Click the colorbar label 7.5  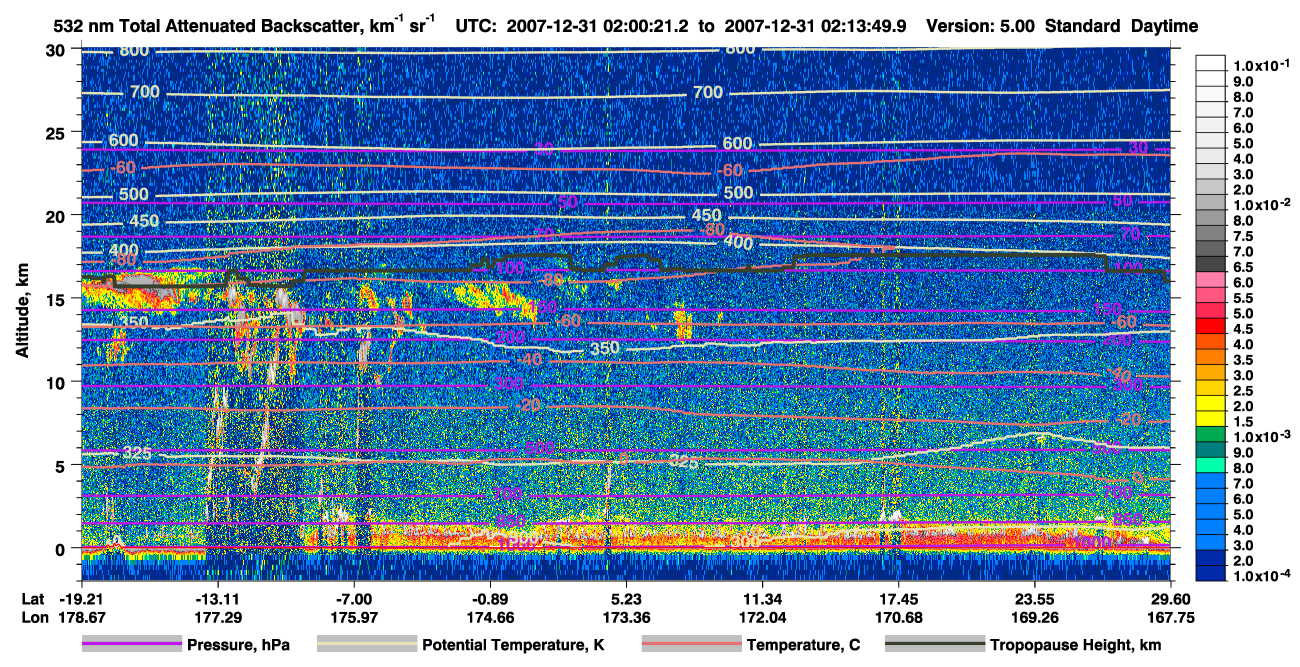(1243, 236)
